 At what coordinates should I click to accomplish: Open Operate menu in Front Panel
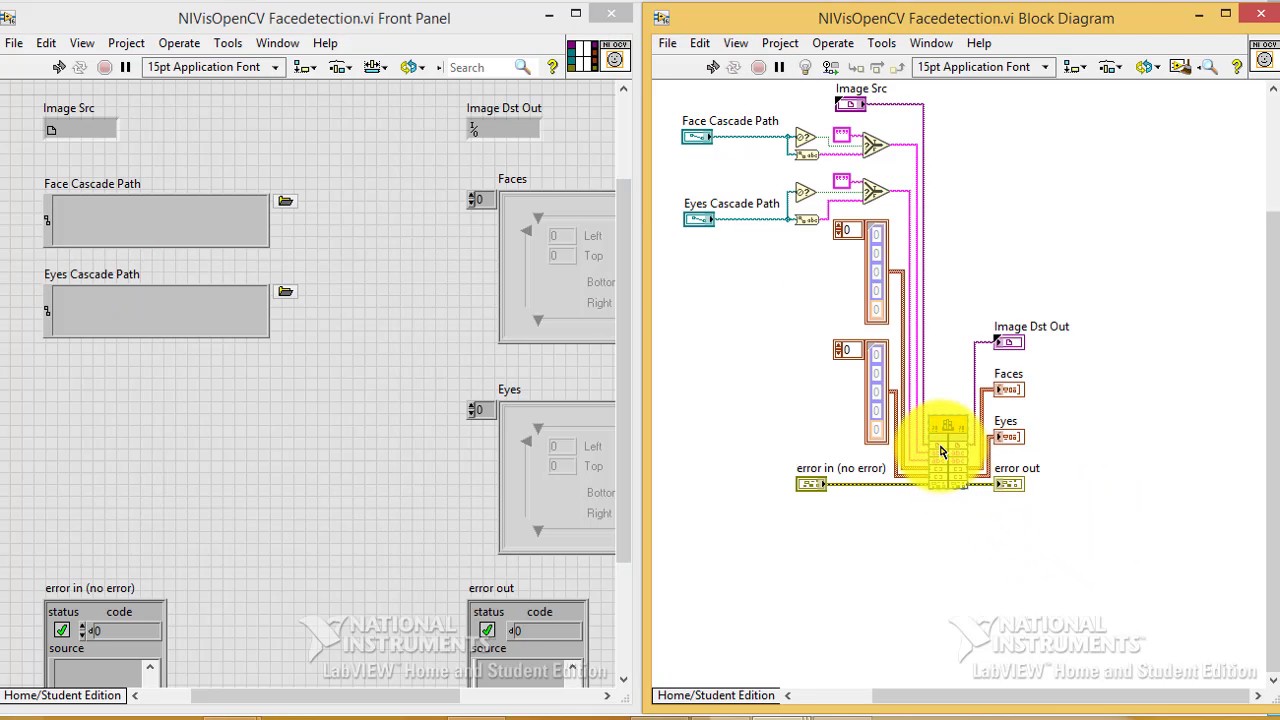tap(179, 43)
